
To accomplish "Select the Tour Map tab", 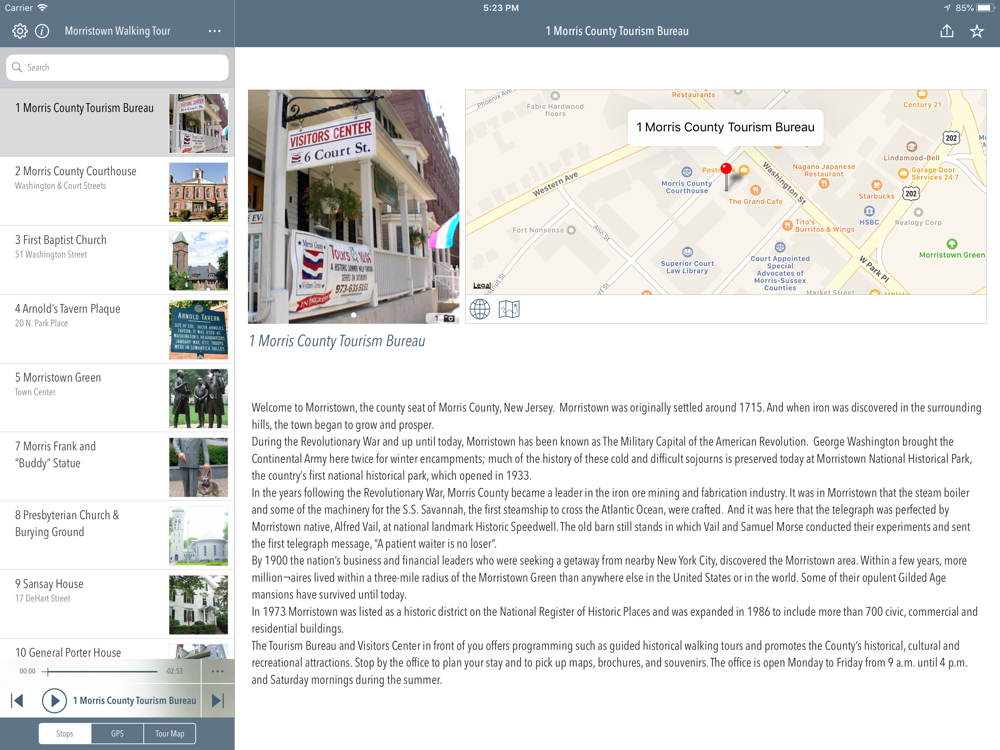I will pos(170,733).
